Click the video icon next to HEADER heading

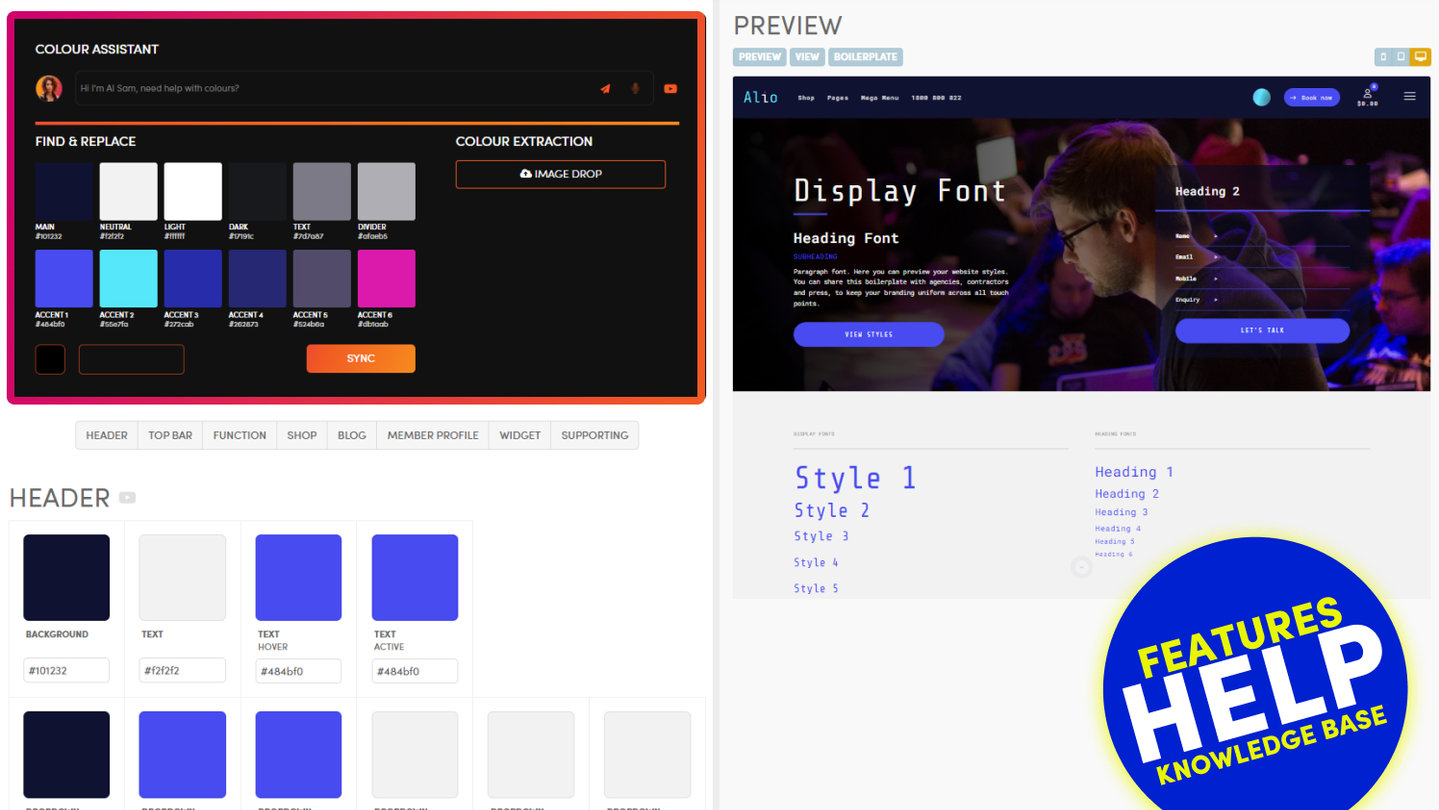click(x=127, y=498)
